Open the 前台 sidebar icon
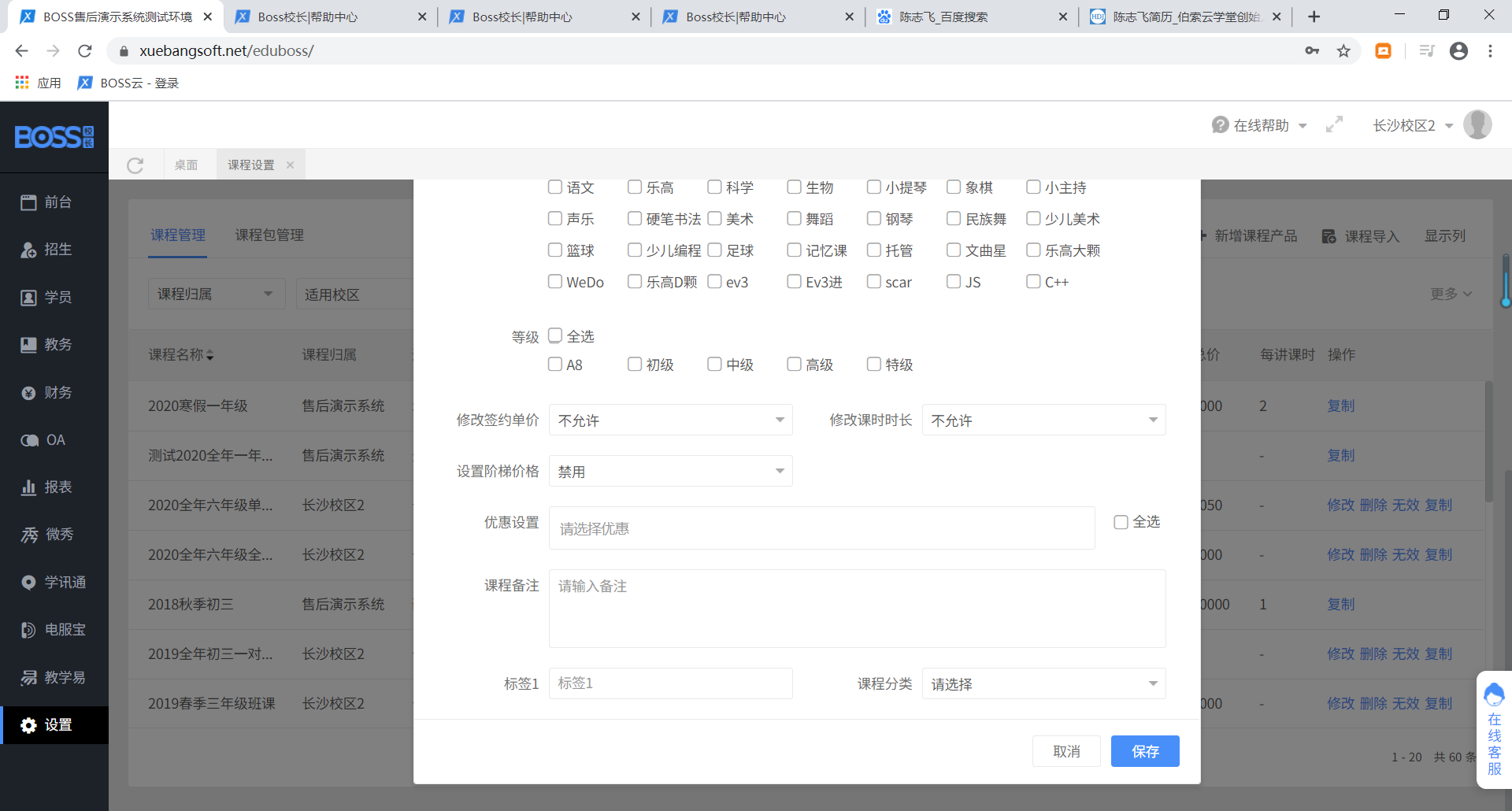This screenshot has height=811, width=1512. 28,202
